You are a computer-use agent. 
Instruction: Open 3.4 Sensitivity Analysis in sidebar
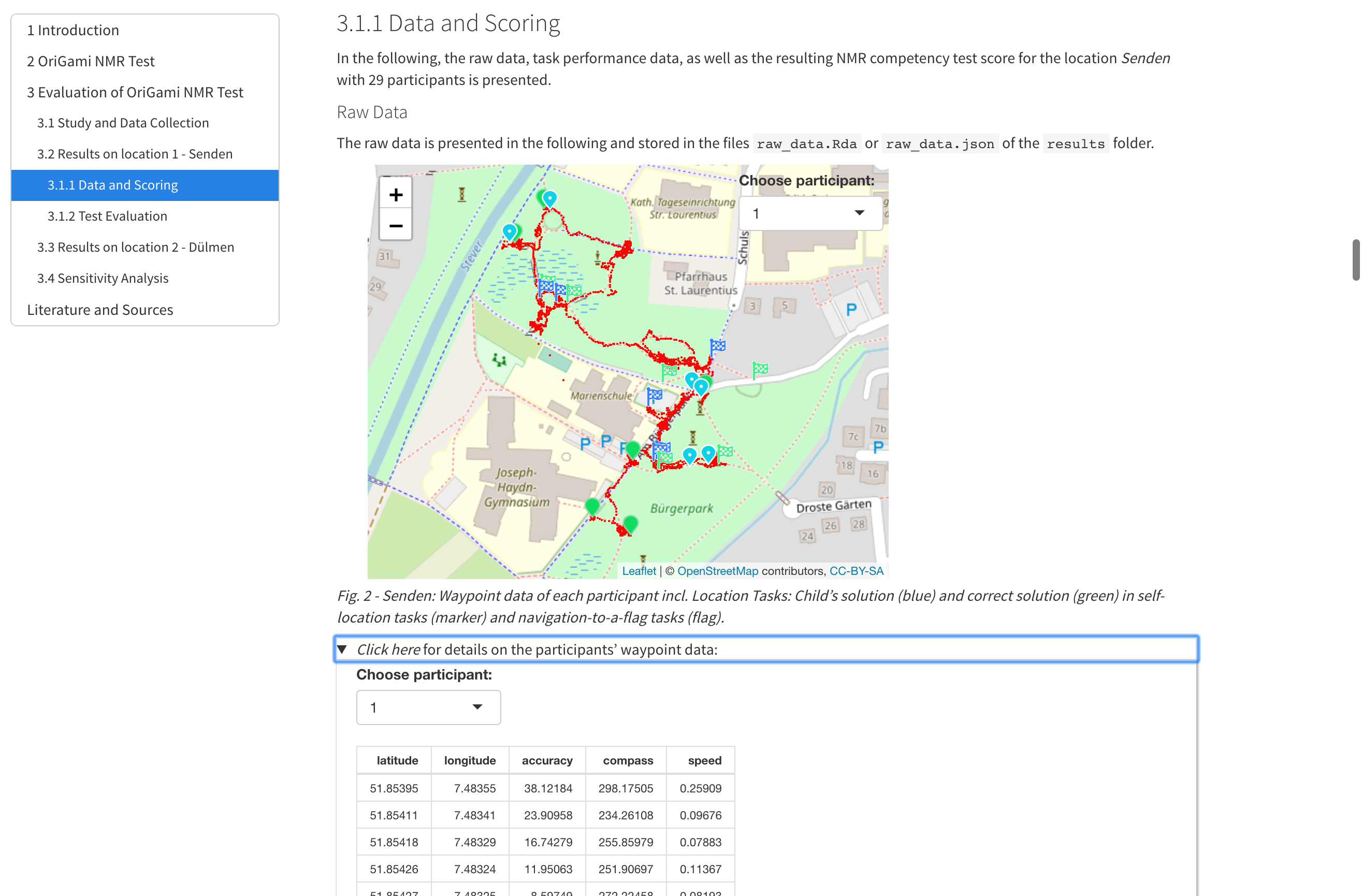[x=103, y=278]
